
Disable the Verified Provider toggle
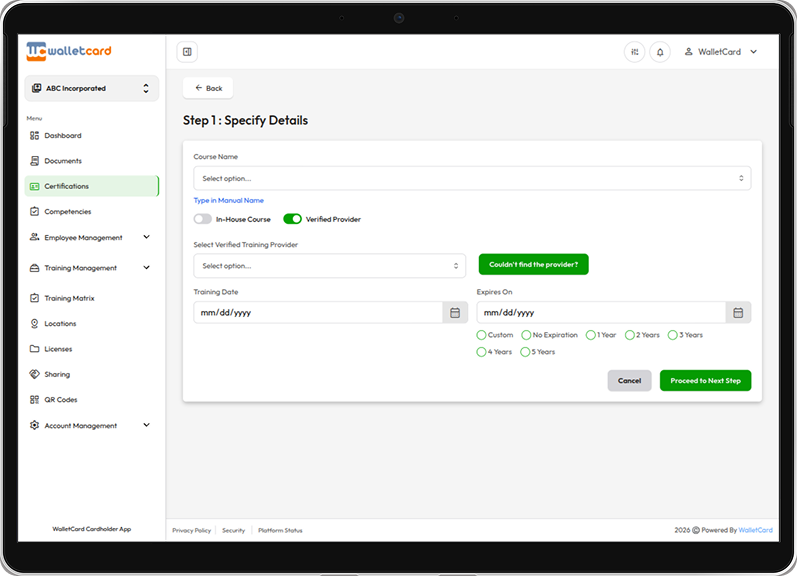292,219
